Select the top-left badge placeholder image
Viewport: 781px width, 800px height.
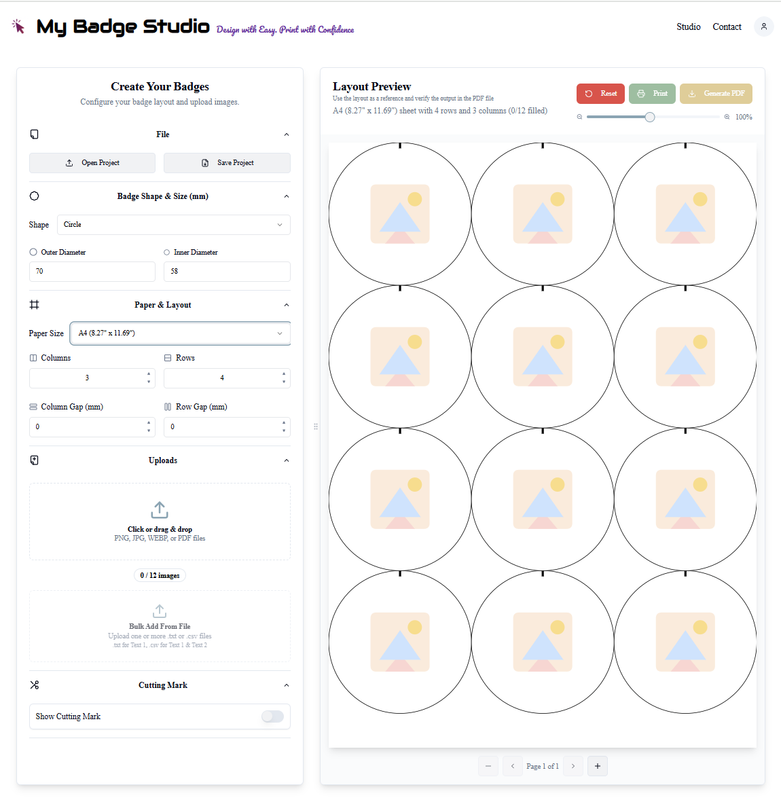tap(400, 214)
